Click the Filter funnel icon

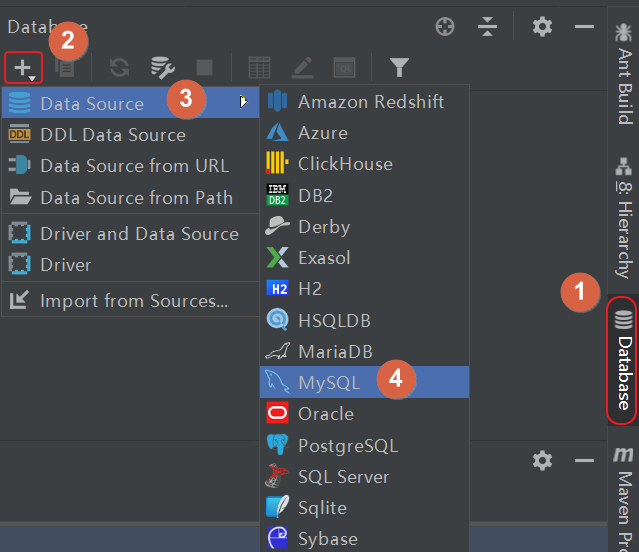pos(399,68)
